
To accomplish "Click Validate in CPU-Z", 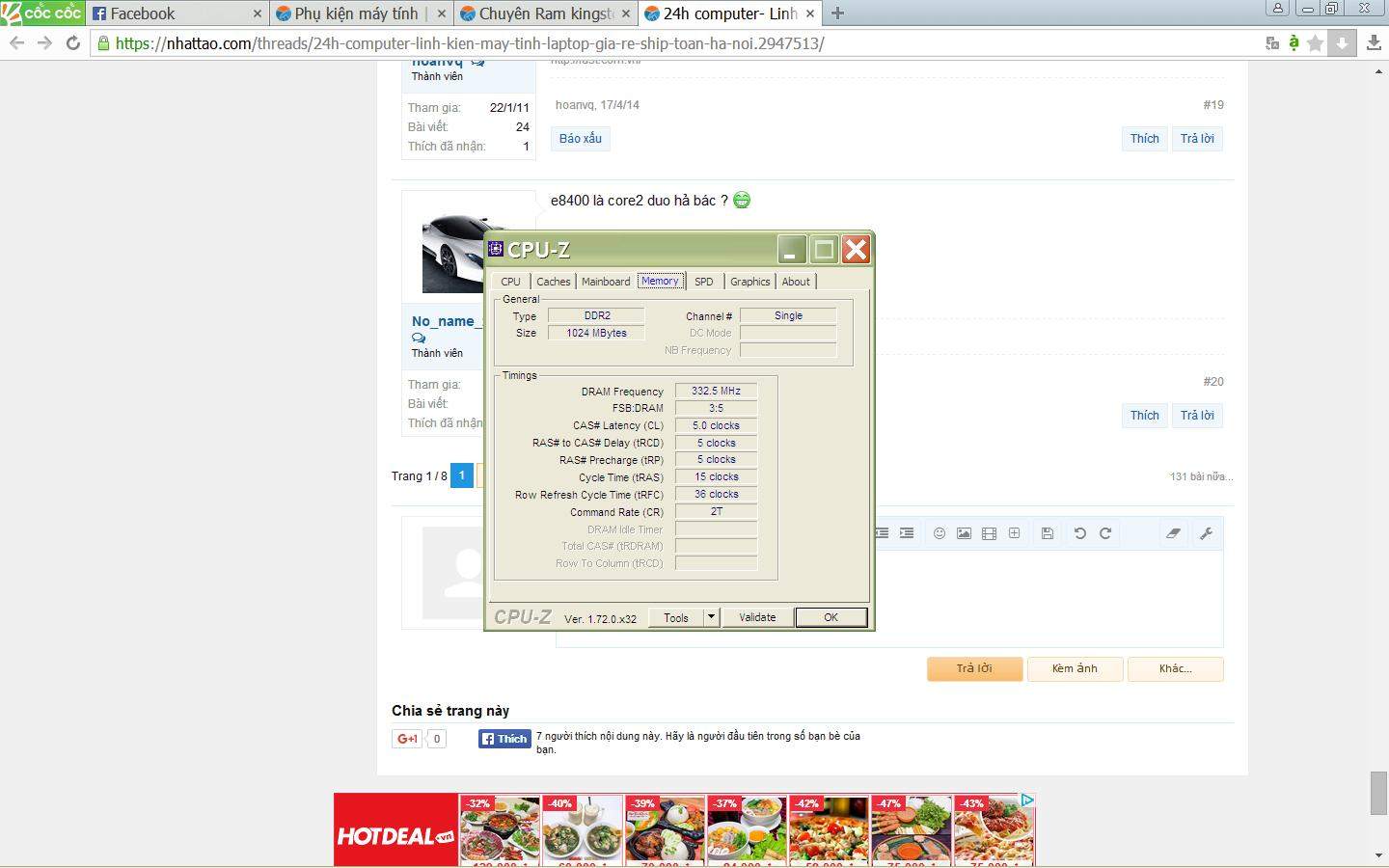I will pos(757,617).
